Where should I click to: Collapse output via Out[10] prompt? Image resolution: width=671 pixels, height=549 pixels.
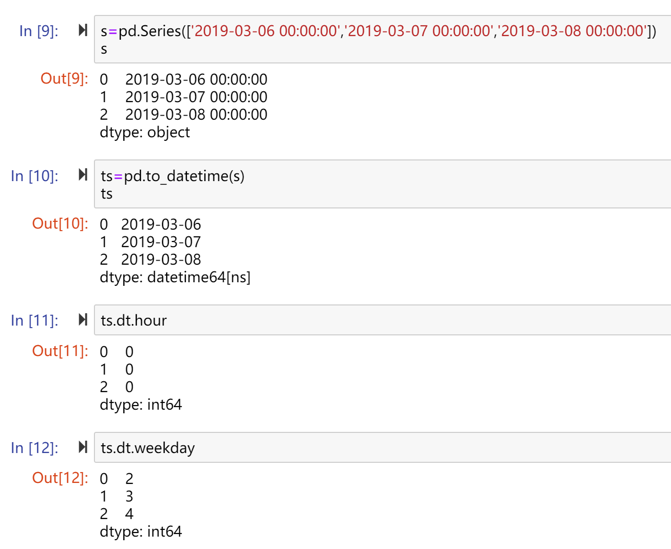[60, 224]
